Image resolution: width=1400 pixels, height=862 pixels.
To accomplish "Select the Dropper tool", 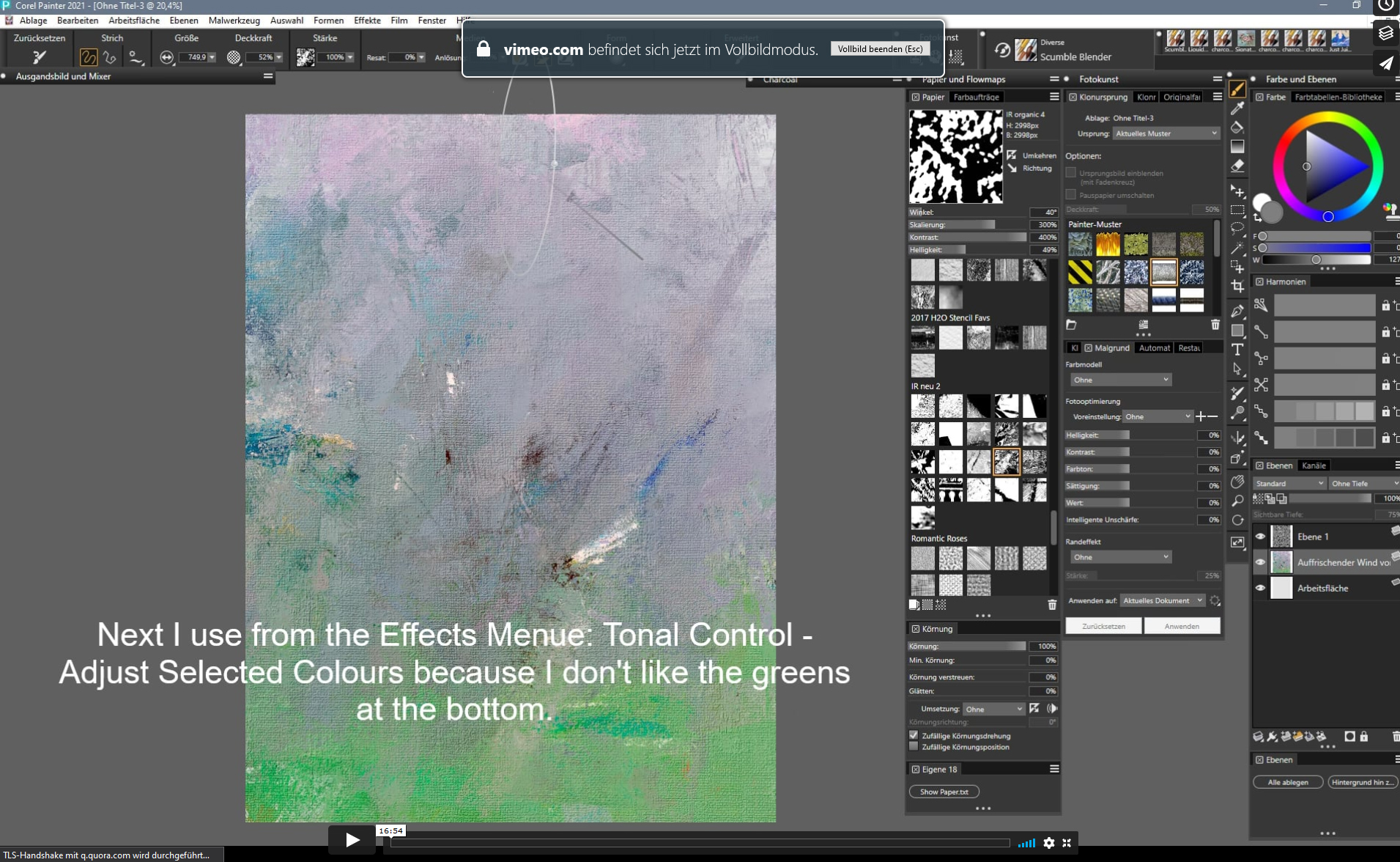I will (1237, 108).
